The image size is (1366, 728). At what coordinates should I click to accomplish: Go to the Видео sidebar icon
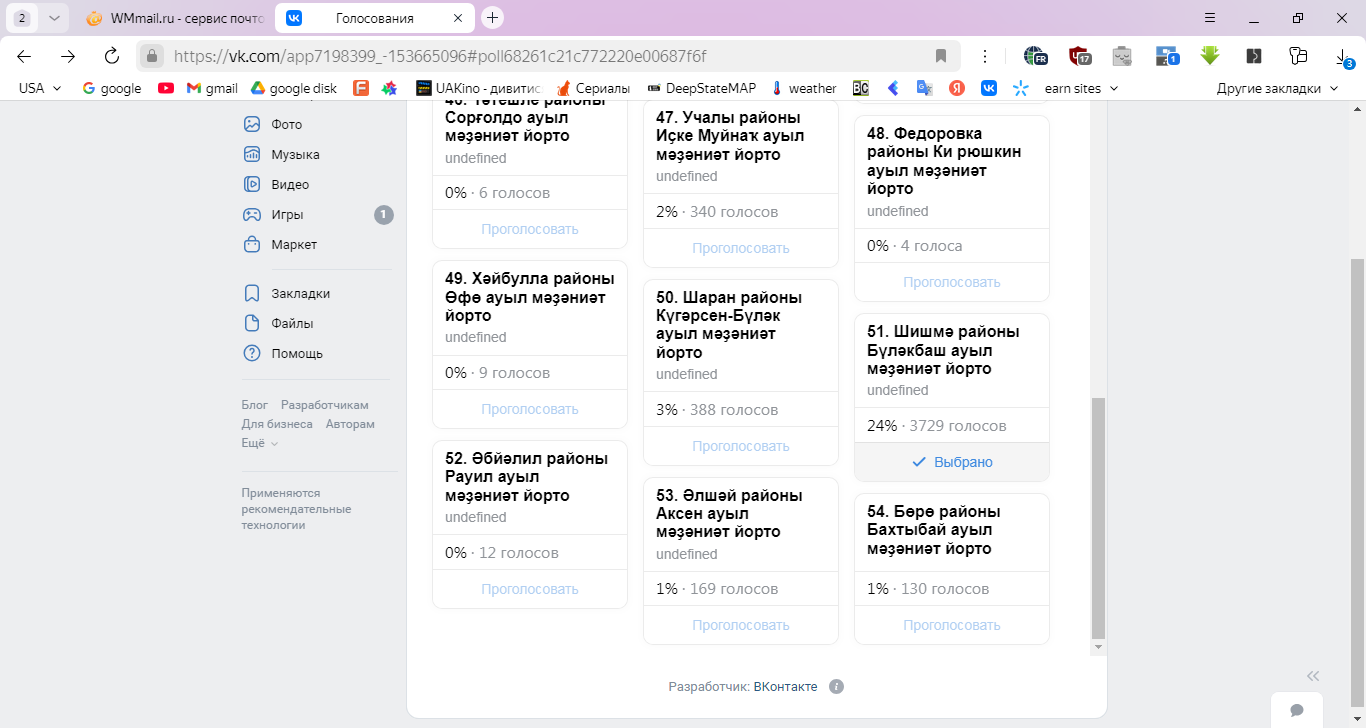(252, 185)
